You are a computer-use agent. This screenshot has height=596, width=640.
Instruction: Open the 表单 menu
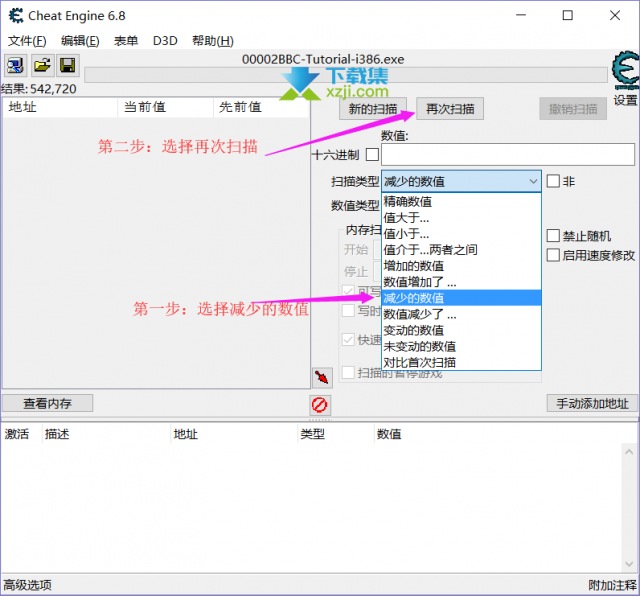pos(126,41)
